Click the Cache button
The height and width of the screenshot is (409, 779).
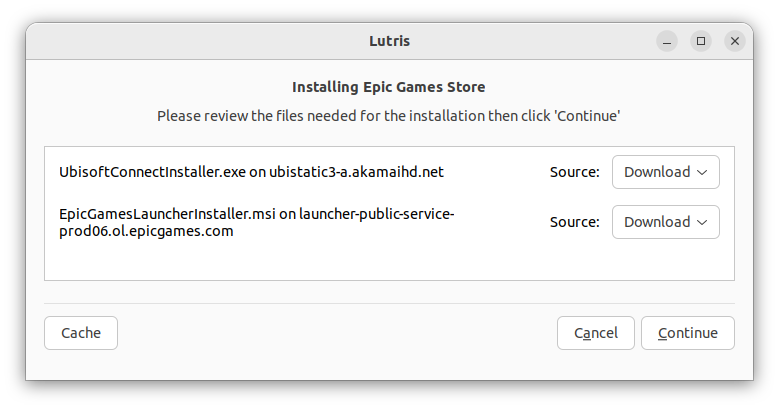click(x=81, y=333)
